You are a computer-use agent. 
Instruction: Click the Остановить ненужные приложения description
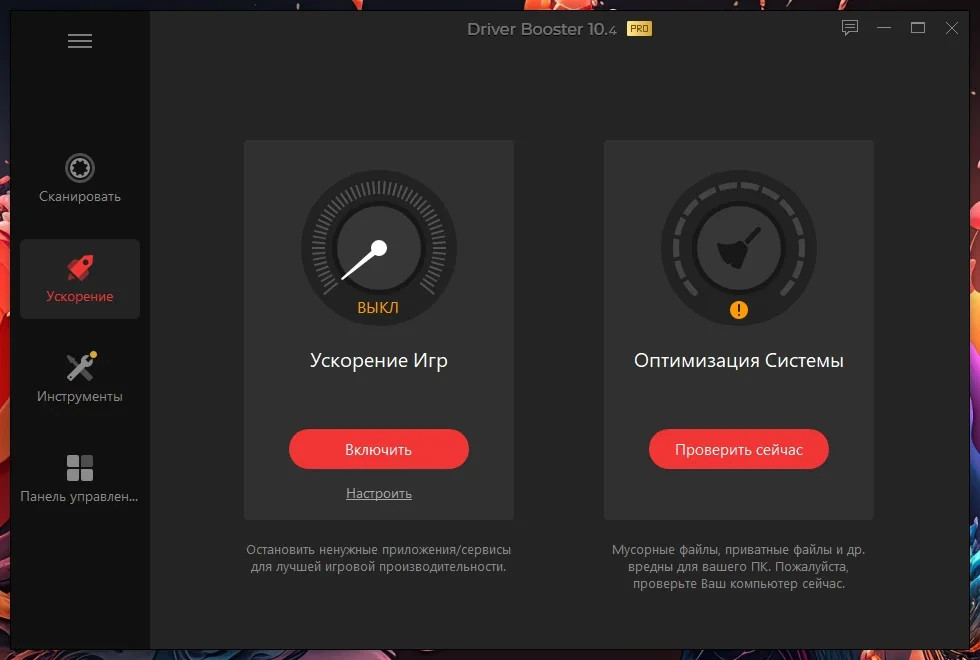click(x=379, y=558)
